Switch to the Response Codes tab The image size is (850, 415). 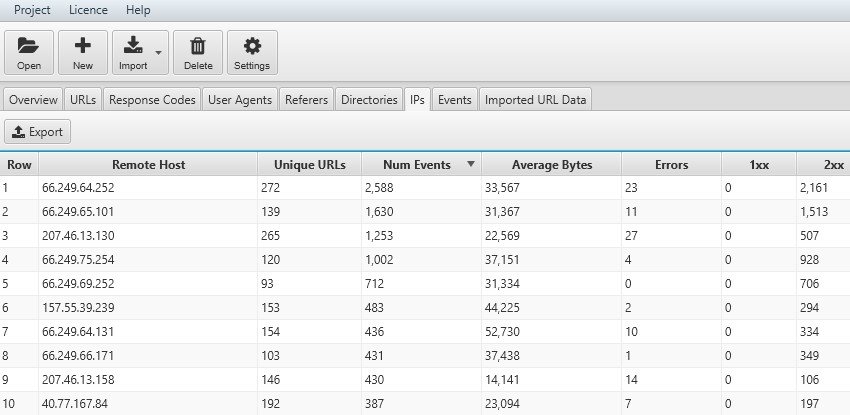(152, 100)
